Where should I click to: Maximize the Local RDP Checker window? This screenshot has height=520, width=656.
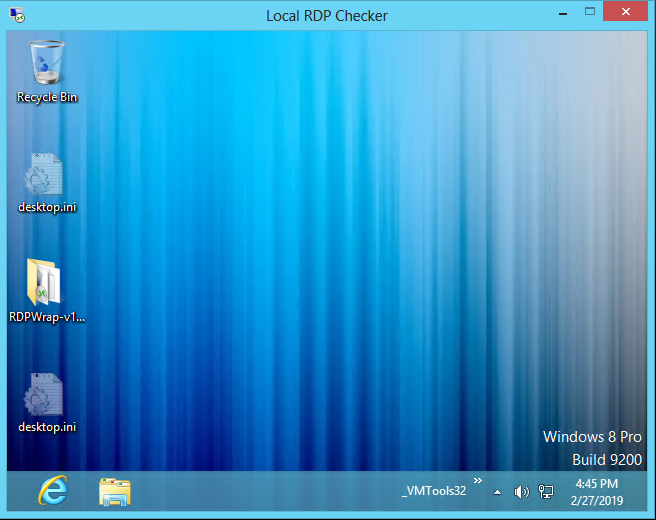[x=592, y=13]
